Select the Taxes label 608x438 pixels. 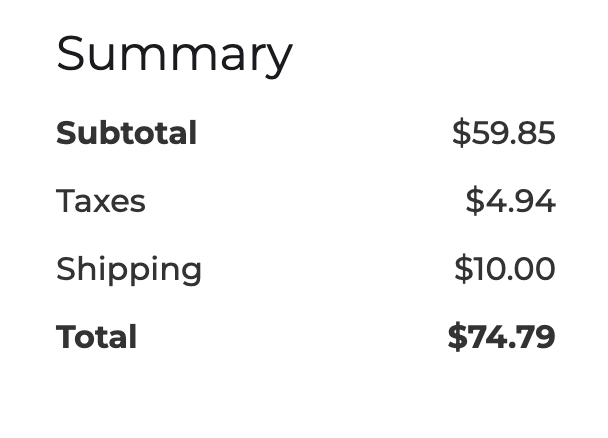[101, 201]
